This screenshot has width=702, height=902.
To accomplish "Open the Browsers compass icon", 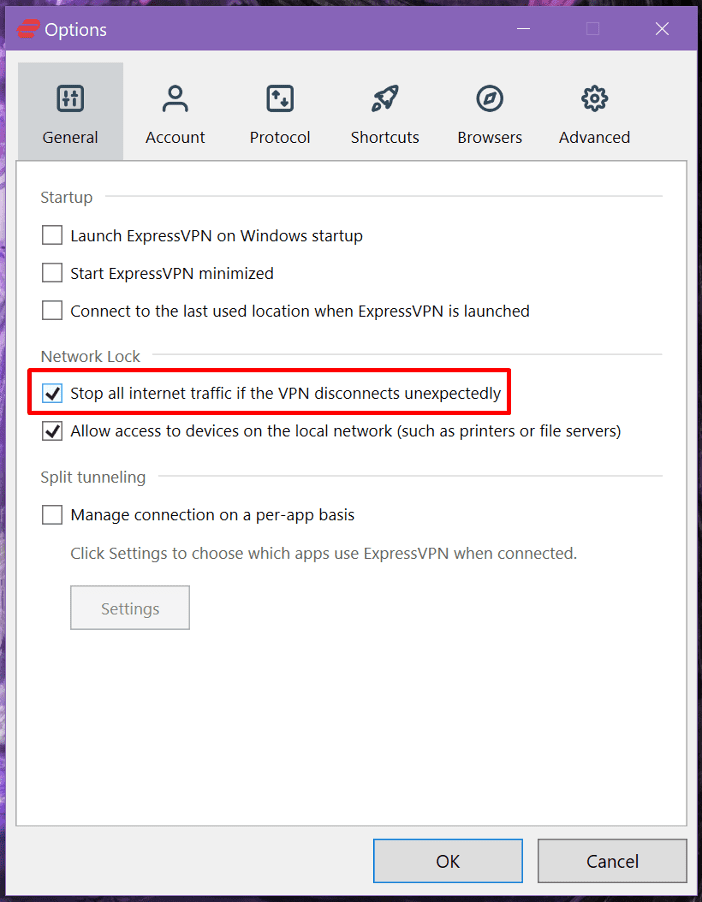I will (490, 98).
